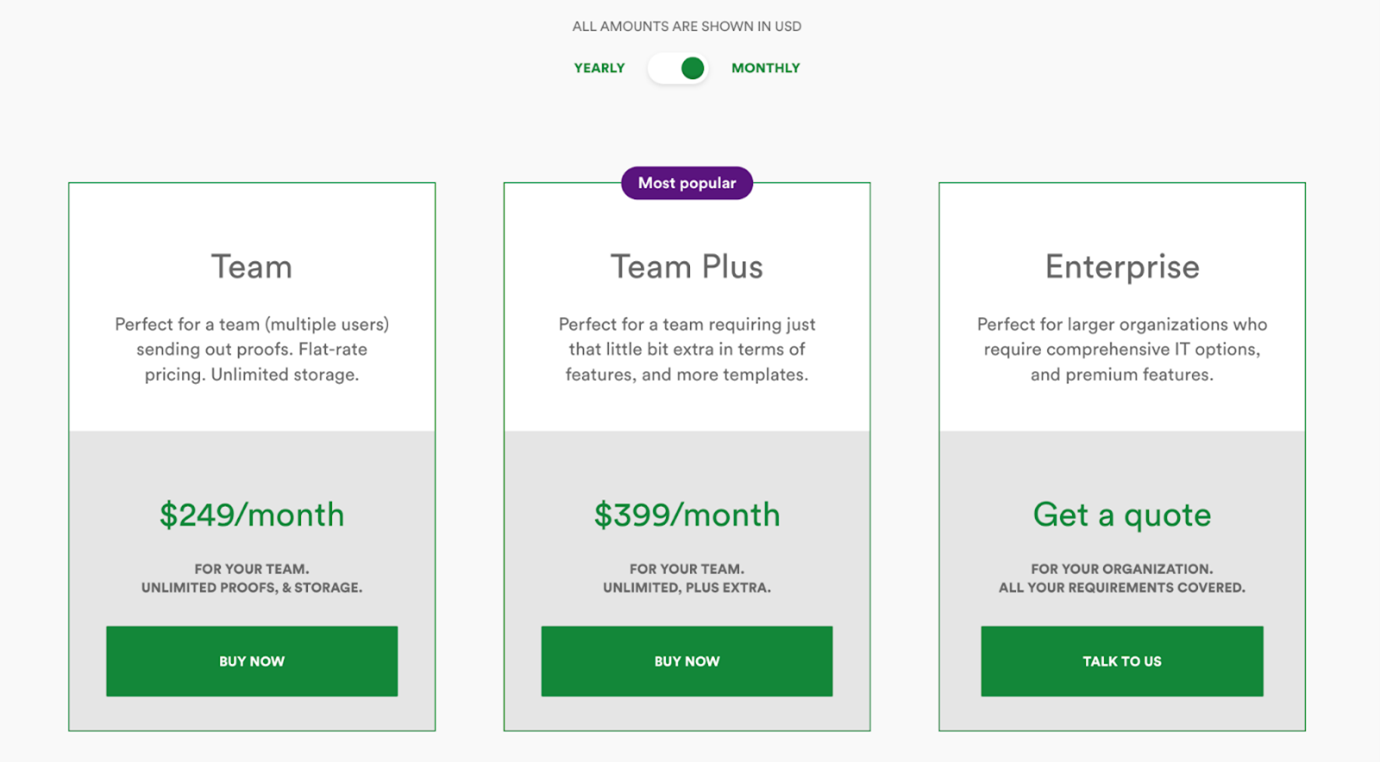Image resolution: width=1380 pixels, height=762 pixels.
Task: Select the Team Plus plan heading
Action: pyautogui.click(x=686, y=266)
